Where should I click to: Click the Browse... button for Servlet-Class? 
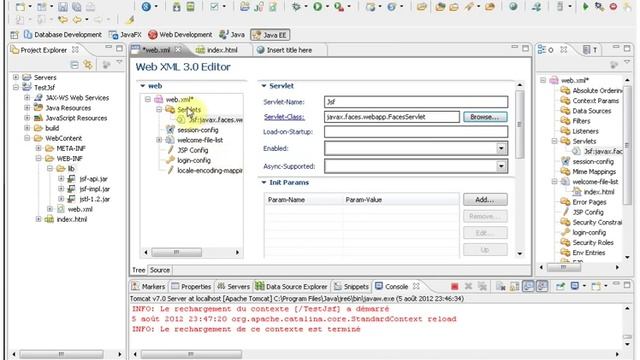pos(485,117)
